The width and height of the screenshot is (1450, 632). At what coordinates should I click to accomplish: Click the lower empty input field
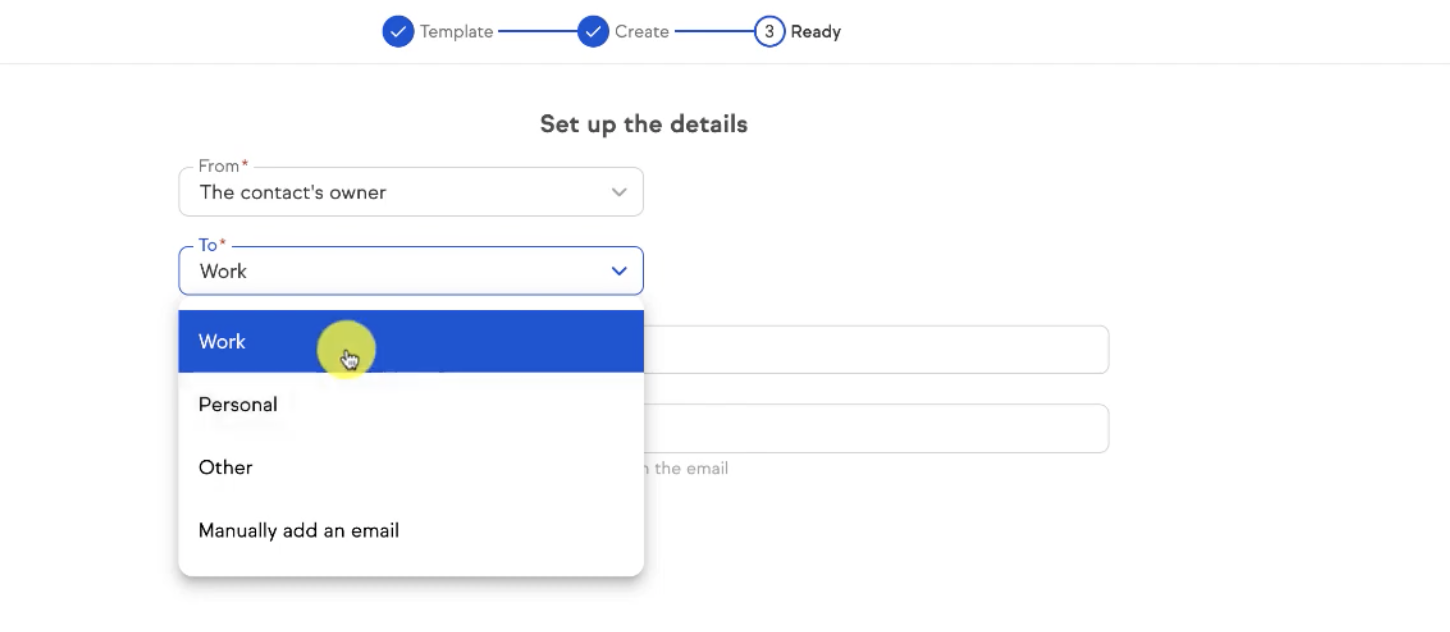pyautogui.click(x=880, y=427)
